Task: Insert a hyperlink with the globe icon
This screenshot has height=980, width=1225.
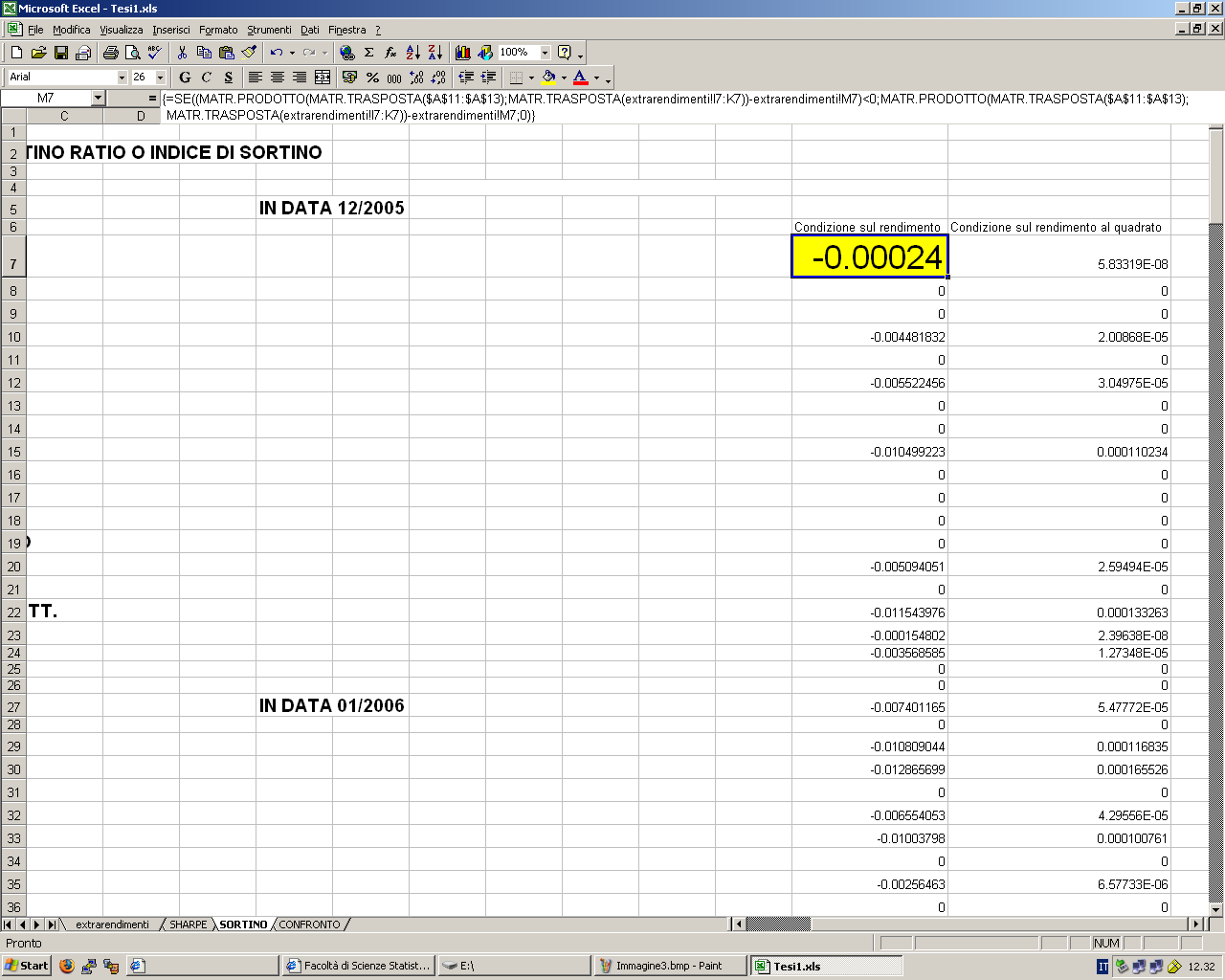Action: click(x=347, y=53)
